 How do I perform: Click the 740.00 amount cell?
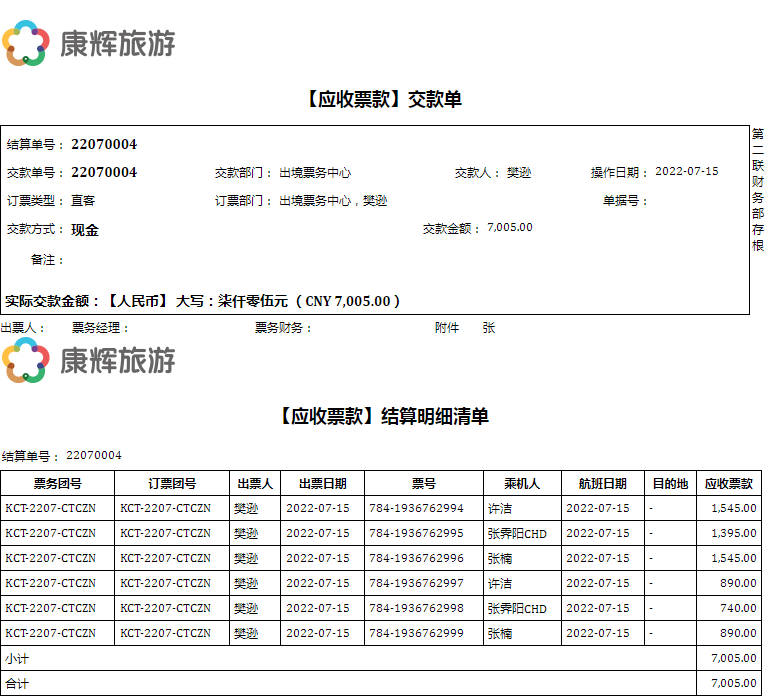coord(738,608)
